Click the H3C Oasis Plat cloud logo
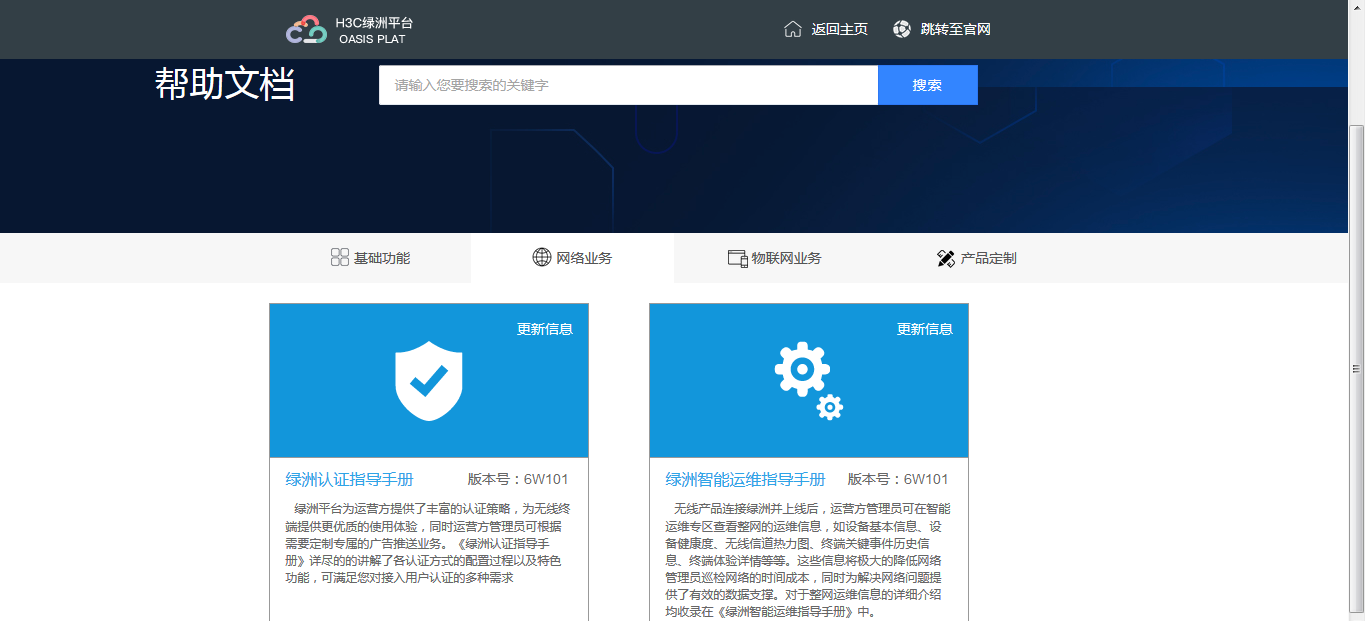This screenshot has height=621, width=1365. (x=306, y=30)
